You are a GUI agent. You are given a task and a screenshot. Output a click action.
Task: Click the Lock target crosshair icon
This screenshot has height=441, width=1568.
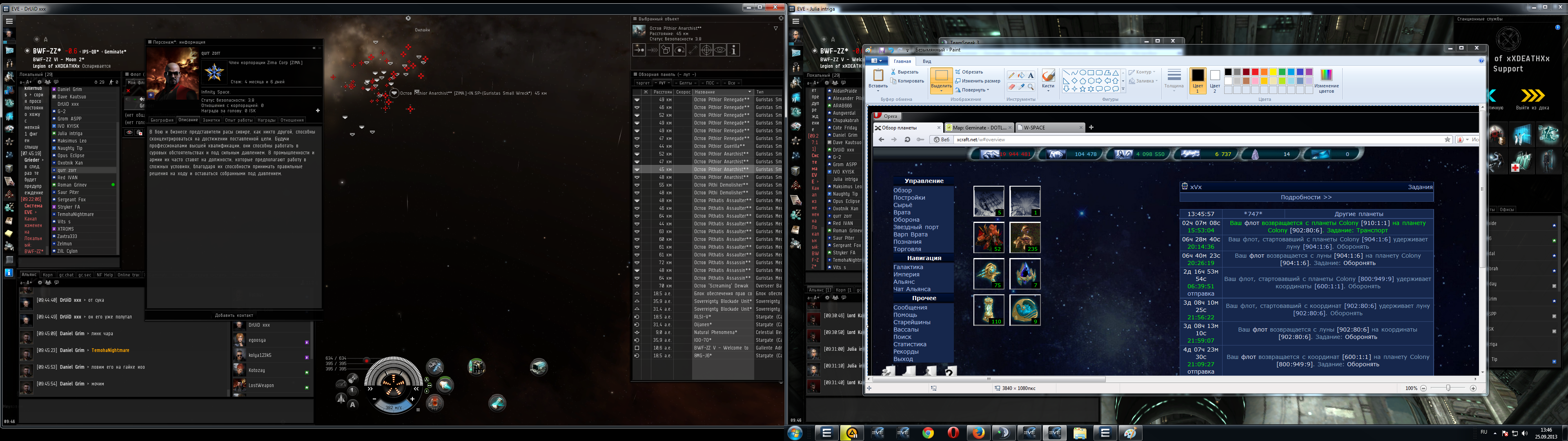pos(707,50)
